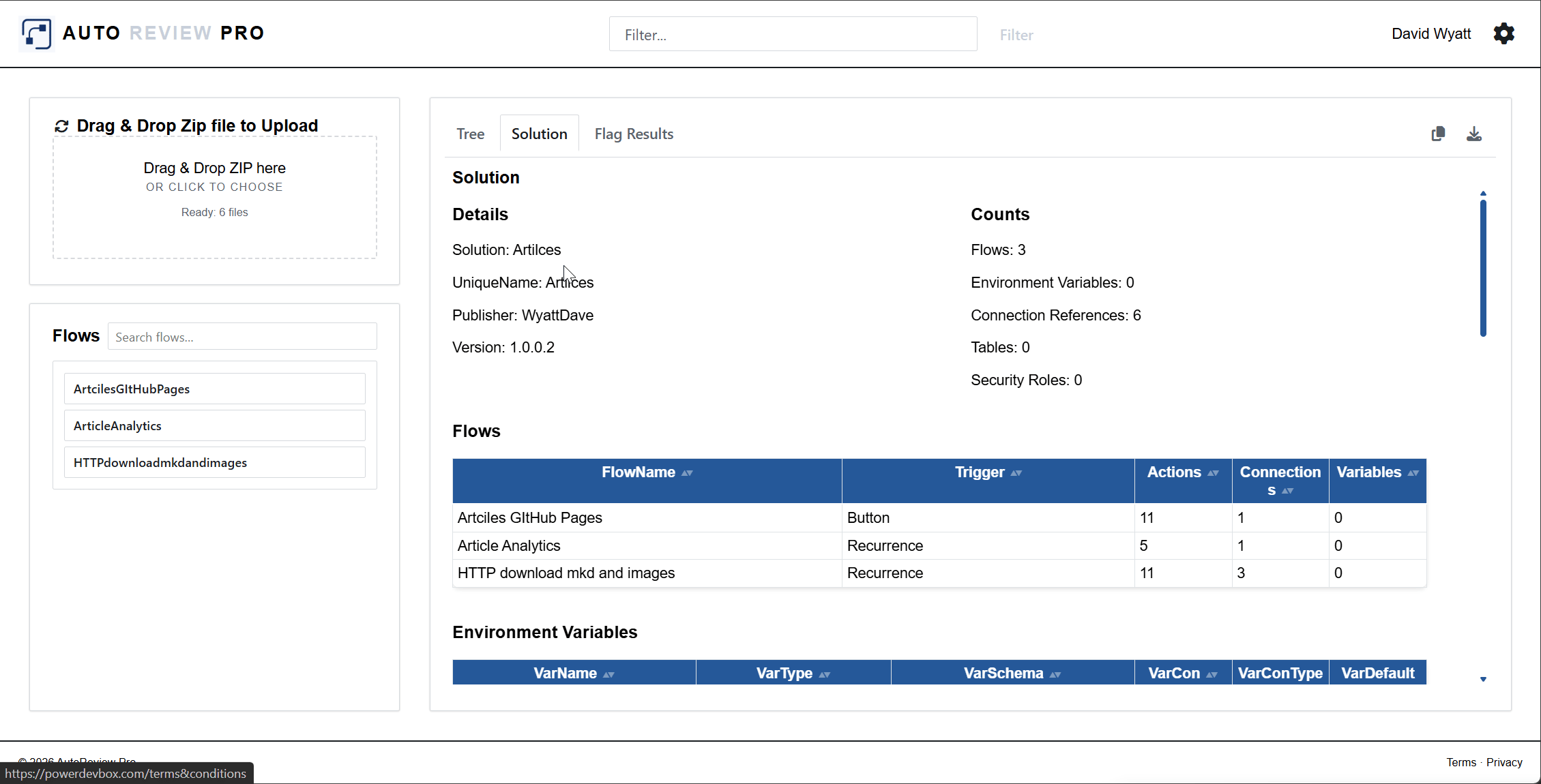Switch to the Tree tab

pyautogui.click(x=470, y=134)
